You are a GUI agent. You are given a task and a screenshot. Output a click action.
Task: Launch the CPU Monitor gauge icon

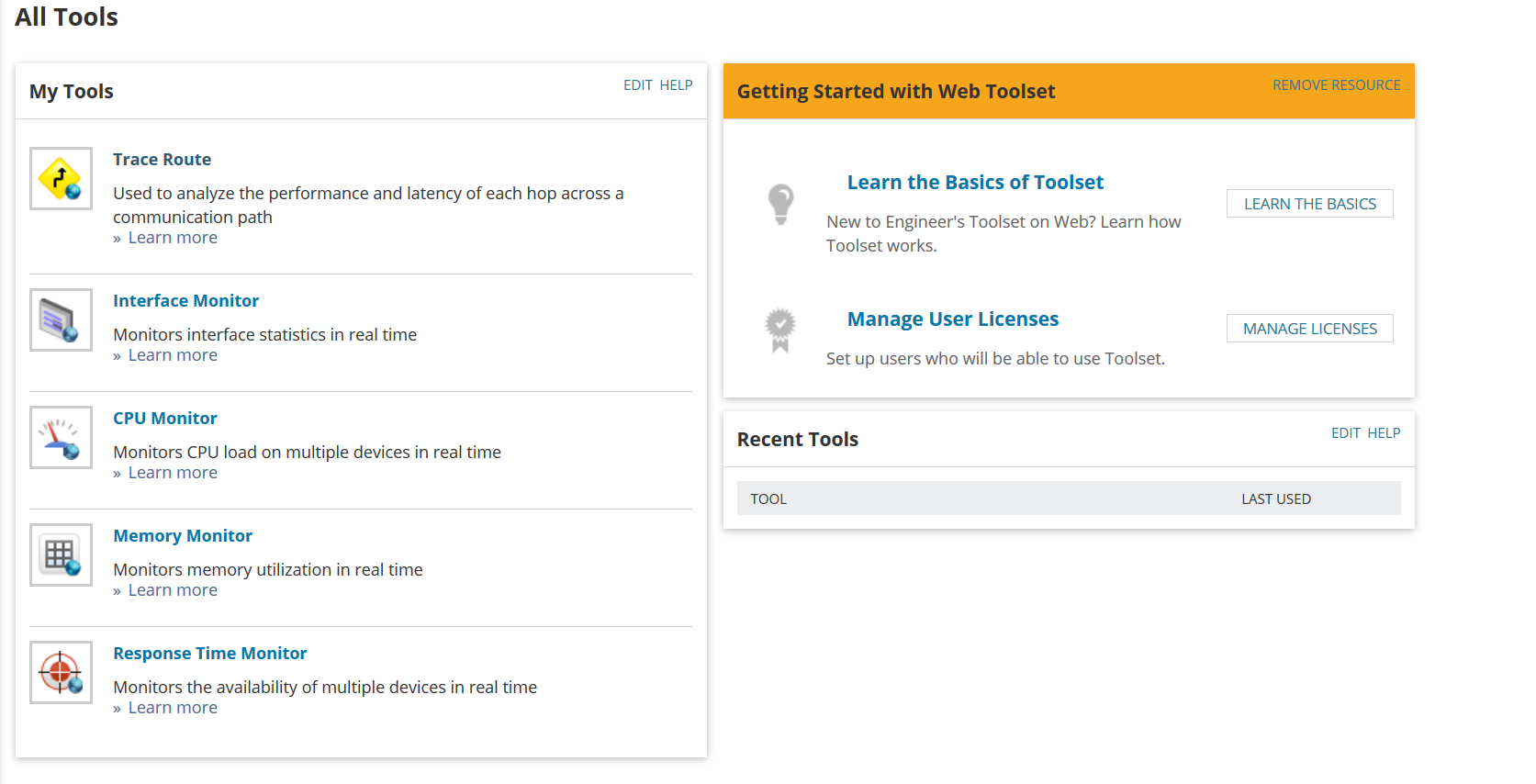61,437
